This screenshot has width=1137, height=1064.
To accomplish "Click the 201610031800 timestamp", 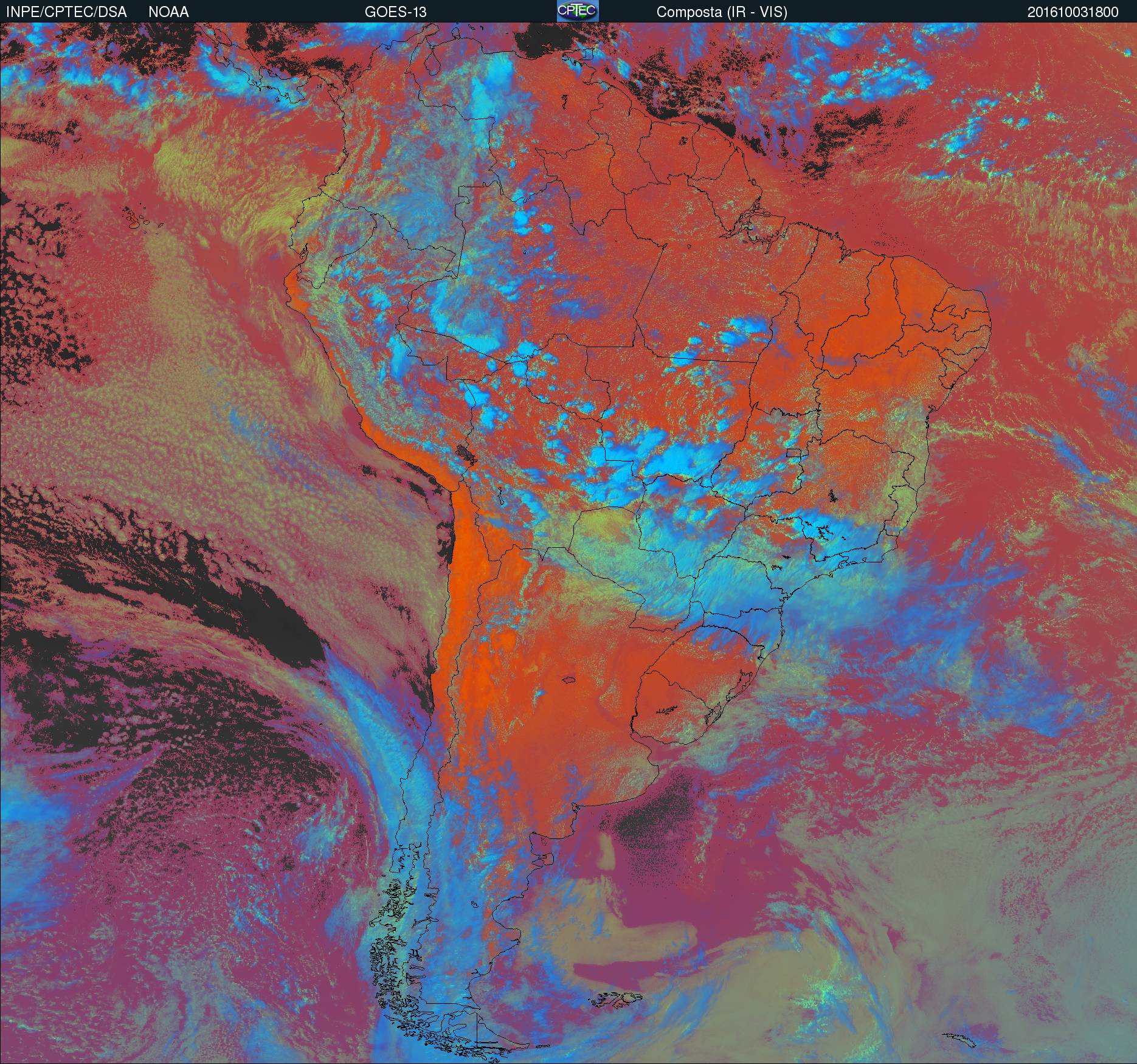I will point(1073,12).
